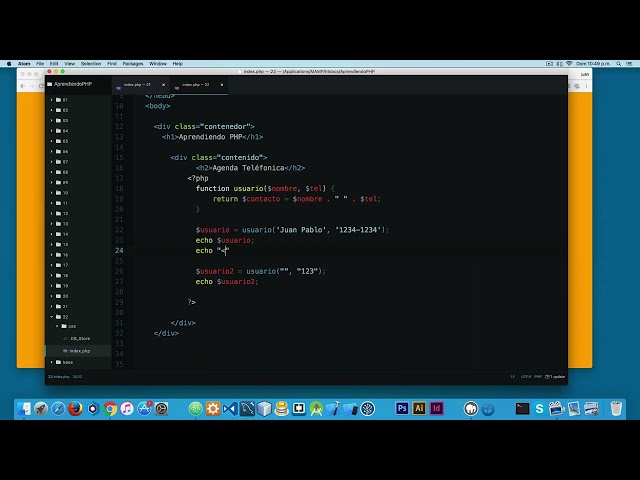640x480 pixels.
Task: Open the Trash in the dock
Action: 616,408
